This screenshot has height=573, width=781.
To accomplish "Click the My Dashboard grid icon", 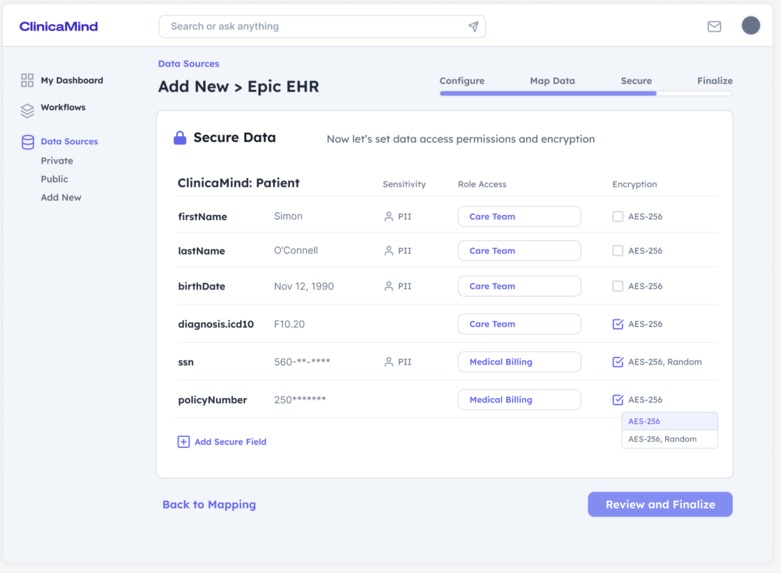I will click(x=27, y=80).
